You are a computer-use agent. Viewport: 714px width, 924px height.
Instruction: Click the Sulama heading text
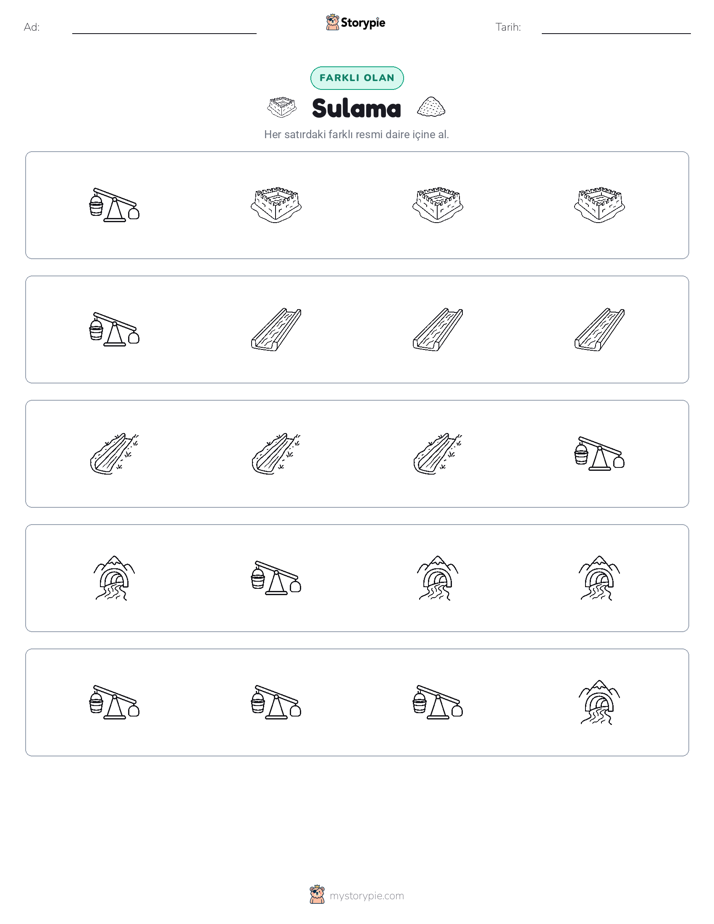[356, 108]
